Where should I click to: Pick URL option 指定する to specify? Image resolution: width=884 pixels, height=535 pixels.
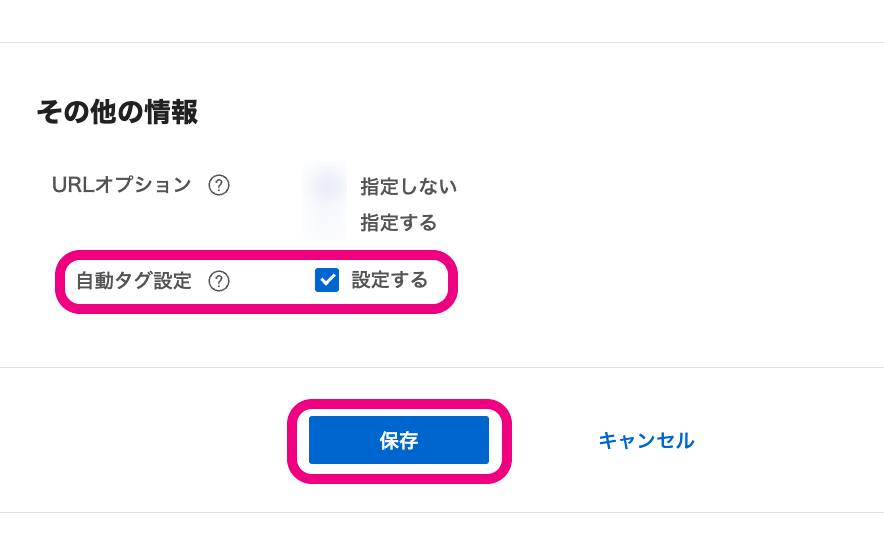pos(325,222)
